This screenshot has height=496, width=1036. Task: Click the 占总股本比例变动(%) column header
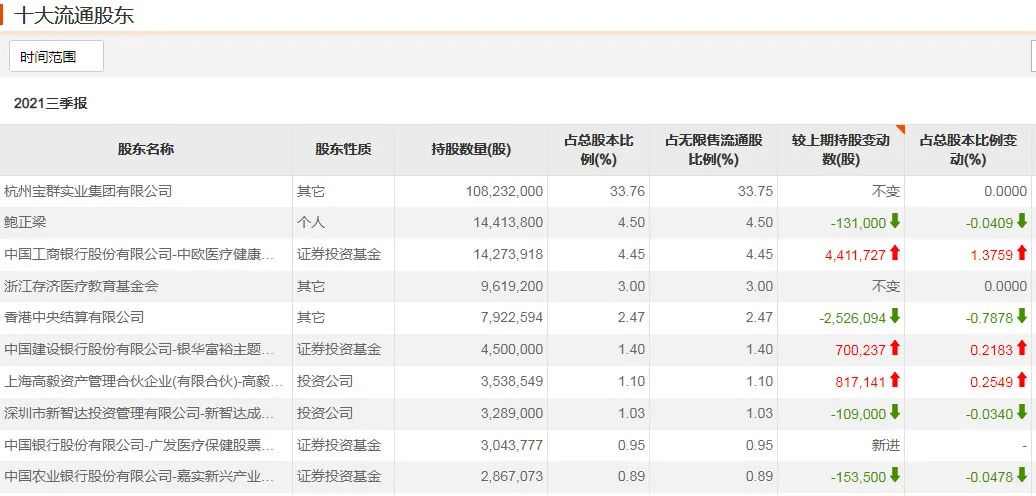(968, 150)
